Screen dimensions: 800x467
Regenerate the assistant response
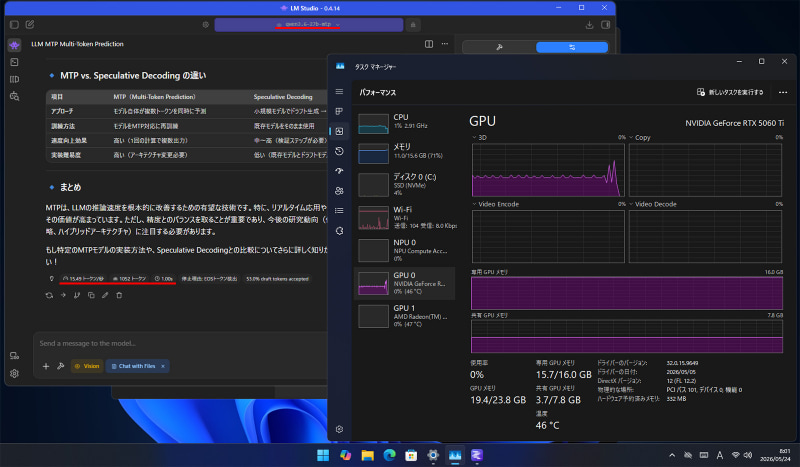click(x=49, y=295)
